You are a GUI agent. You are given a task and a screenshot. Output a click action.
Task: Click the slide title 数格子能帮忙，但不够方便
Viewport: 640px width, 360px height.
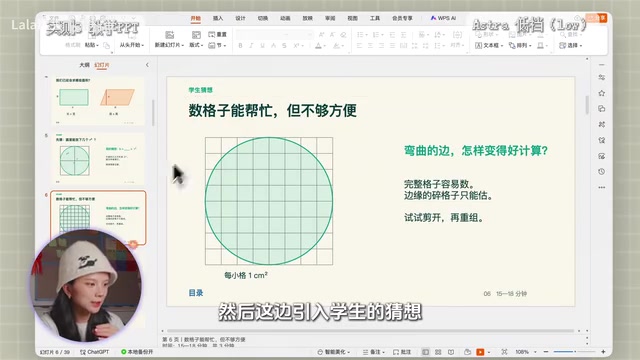[x=273, y=110]
